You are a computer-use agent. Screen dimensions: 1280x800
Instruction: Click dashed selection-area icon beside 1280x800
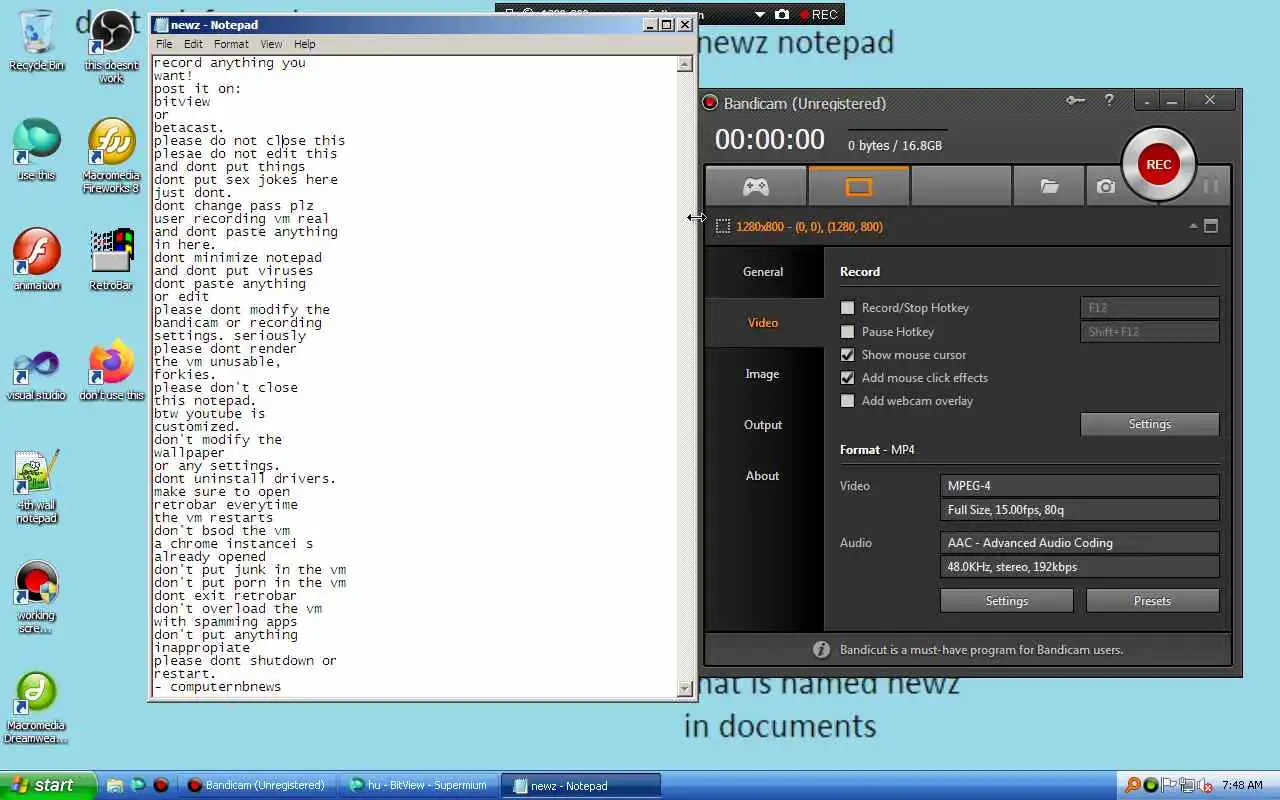point(723,227)
